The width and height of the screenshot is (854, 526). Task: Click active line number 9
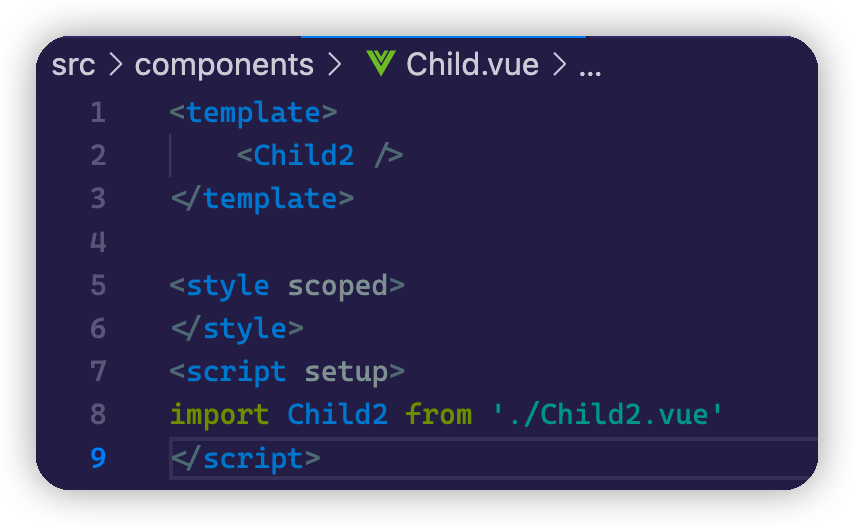point(97,458)
